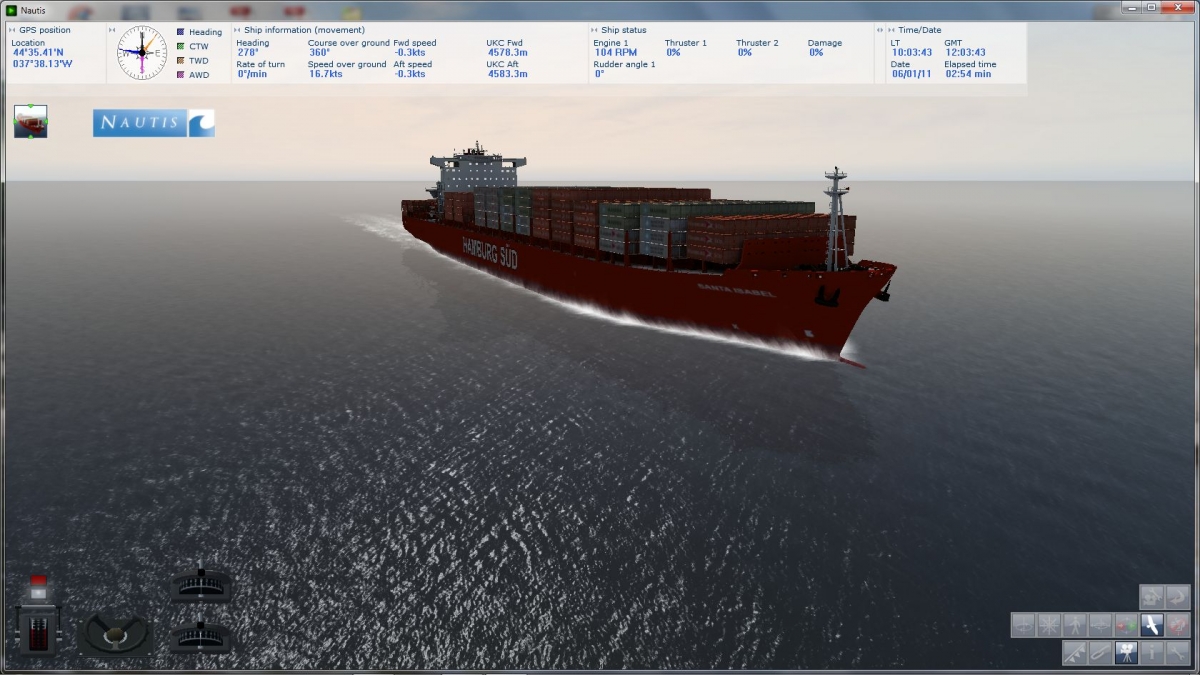Image resolution: width=1200 pixels, height=675 pixels.
Task: Open the camera settings icon with wrench
Action: click(x=1152, y=598)
